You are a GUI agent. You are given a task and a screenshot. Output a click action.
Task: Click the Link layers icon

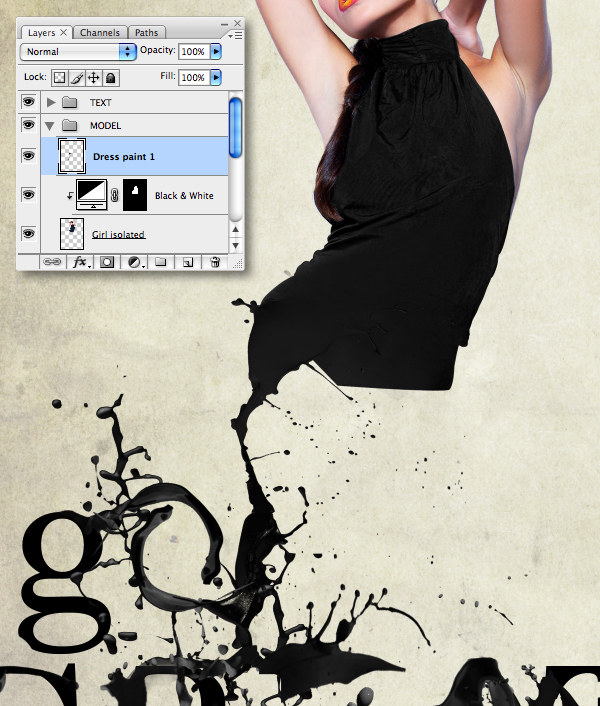(x=52, y=262)
